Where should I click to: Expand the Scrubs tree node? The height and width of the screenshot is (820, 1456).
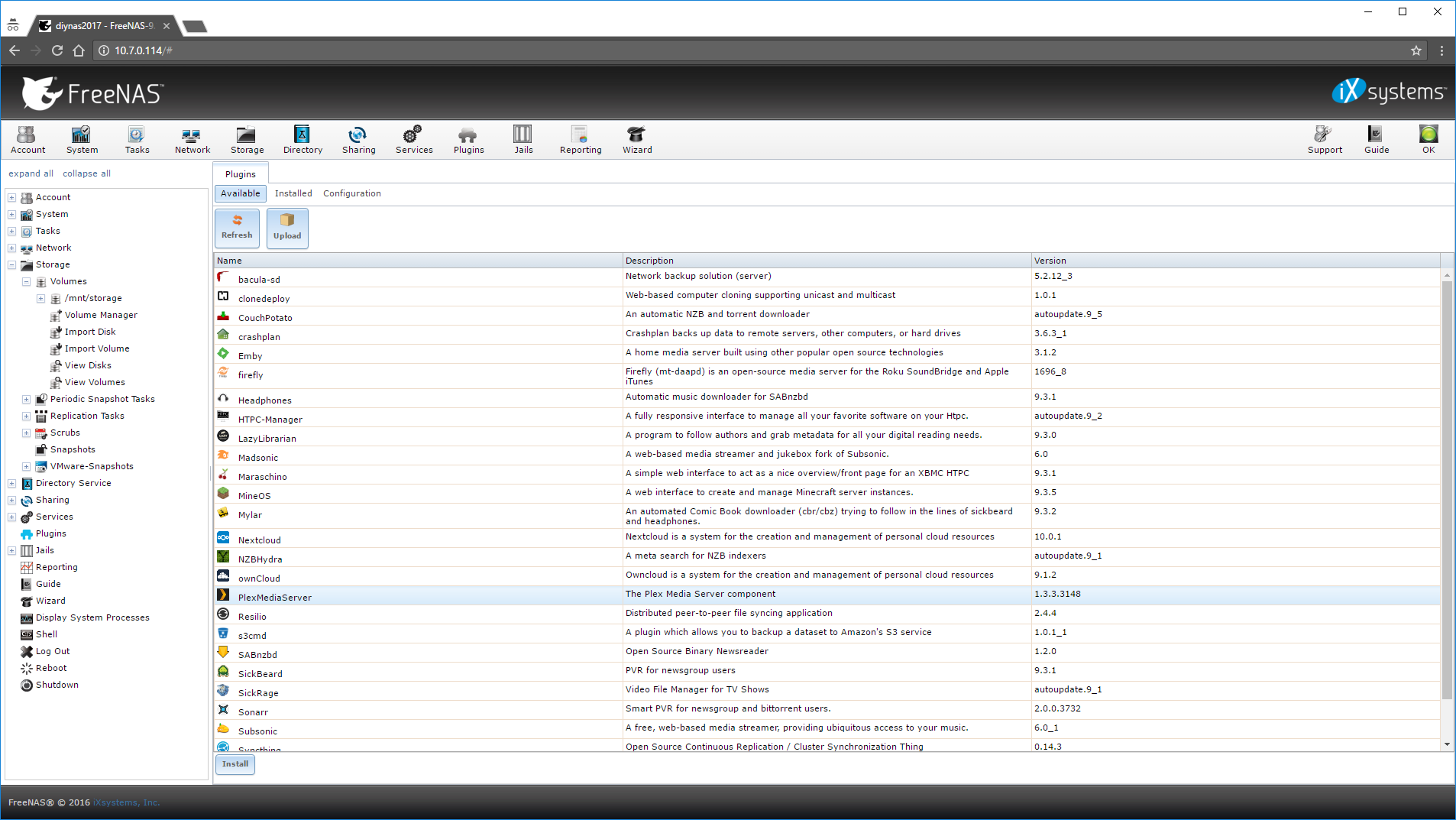[26, 433]
